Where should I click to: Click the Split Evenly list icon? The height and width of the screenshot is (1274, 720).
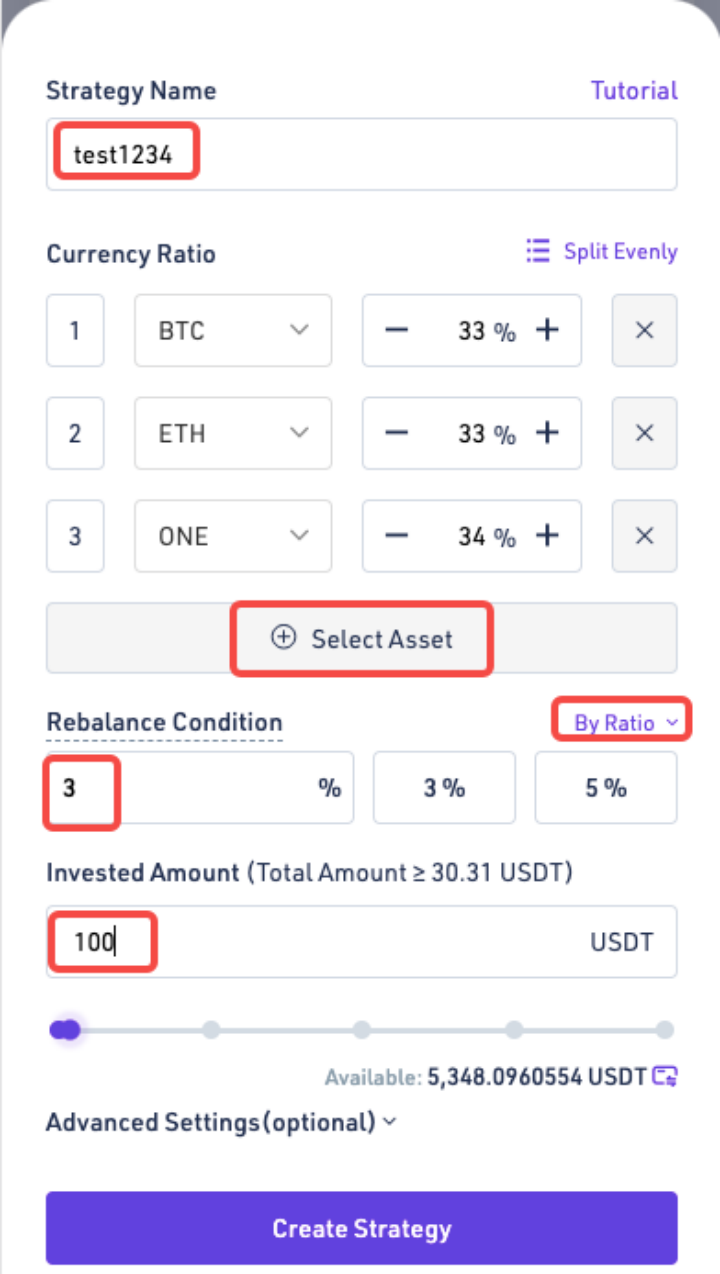click(538, 251)
